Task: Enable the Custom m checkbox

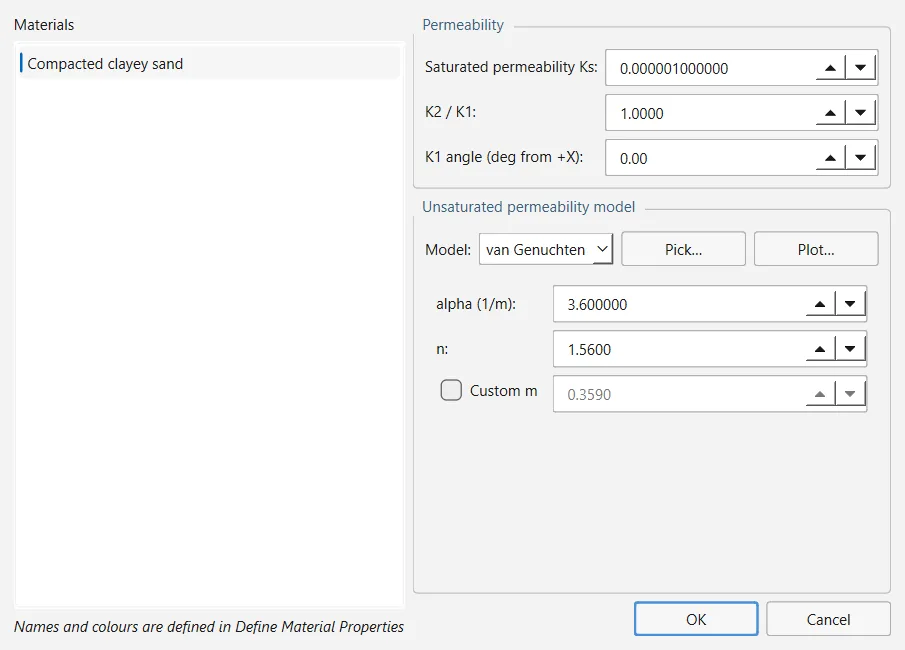Action: tap(451, 390)
